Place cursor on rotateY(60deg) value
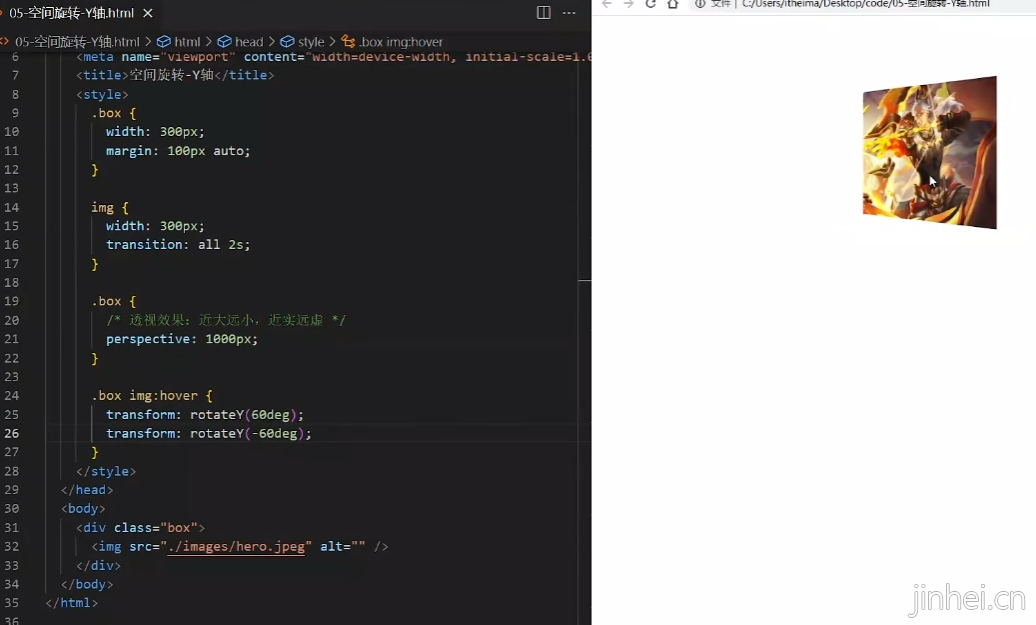1036x625 pixels. 243,415
